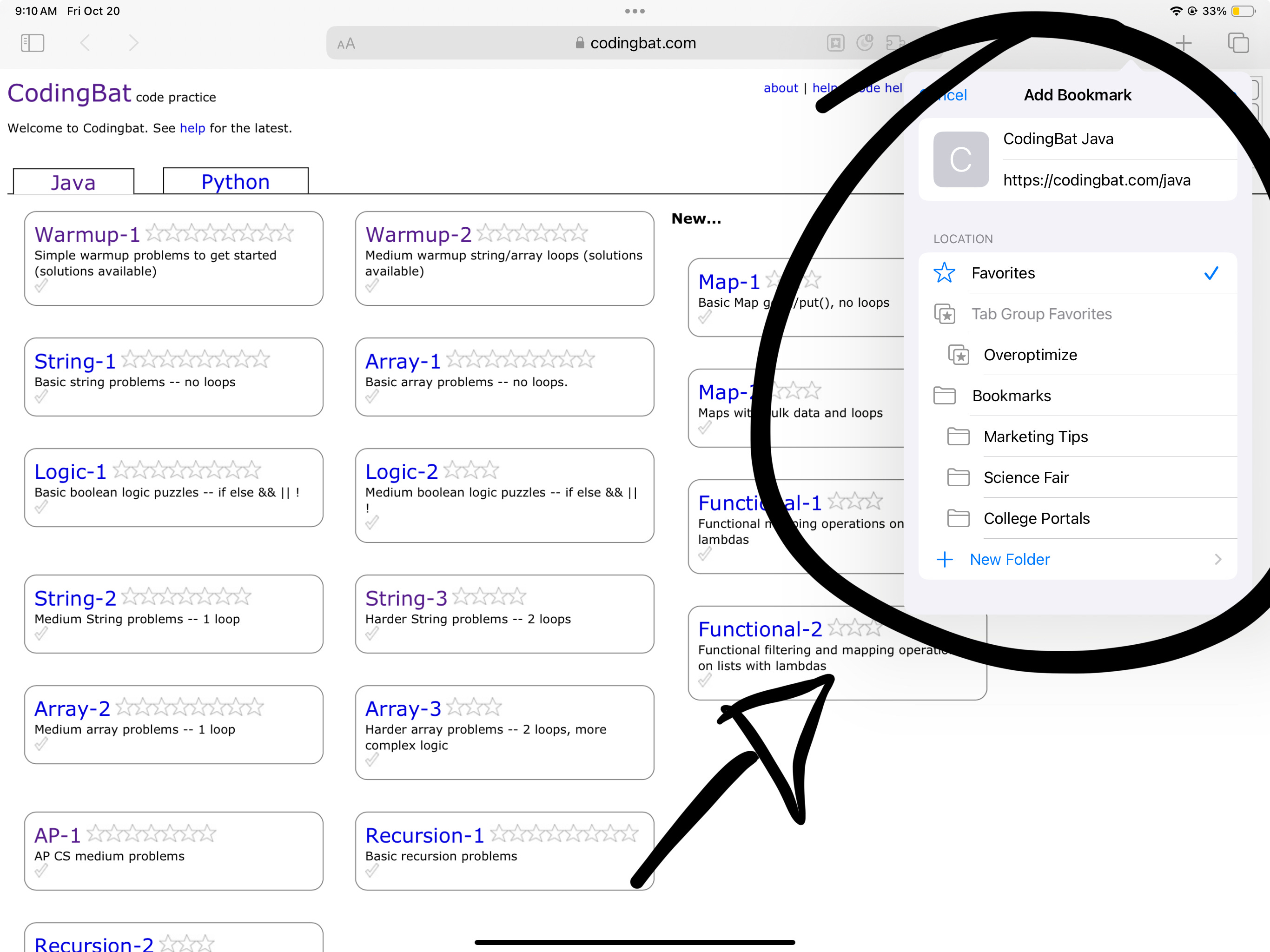Click the CodingBat logo title
This screenshot has height=952, width=1270.
69,93
